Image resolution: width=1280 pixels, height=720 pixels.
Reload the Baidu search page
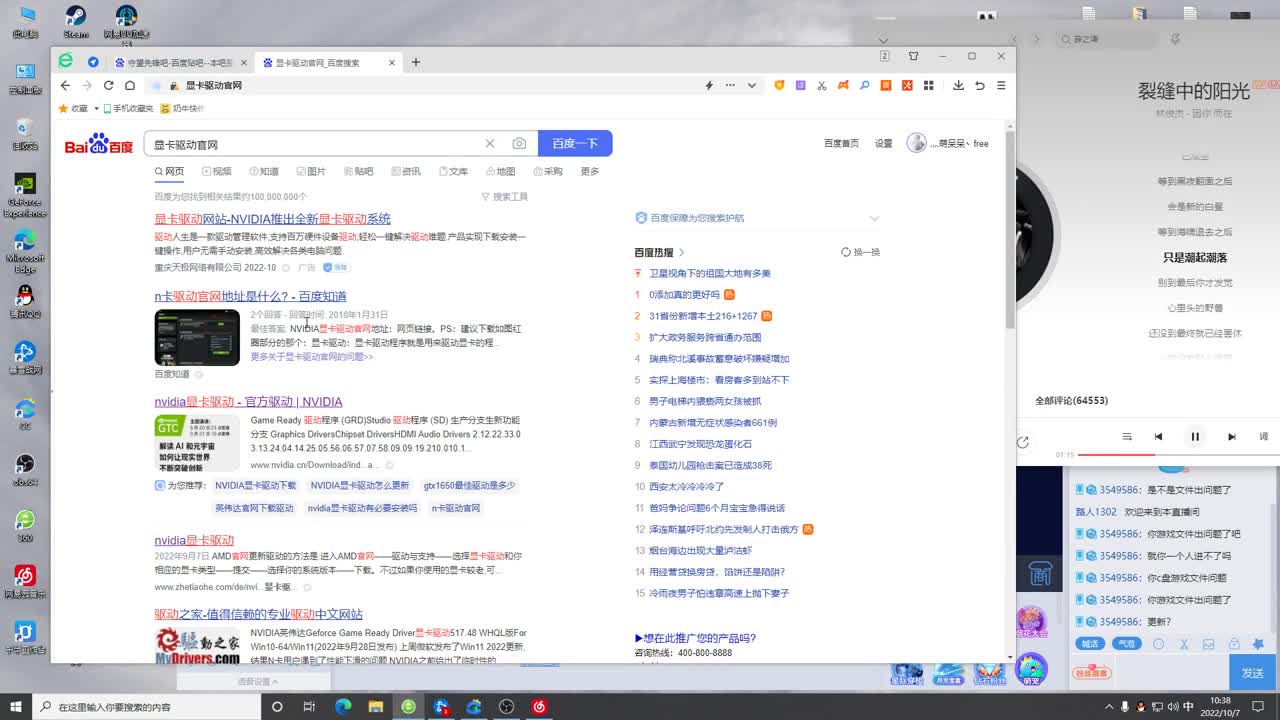(108, 86)
